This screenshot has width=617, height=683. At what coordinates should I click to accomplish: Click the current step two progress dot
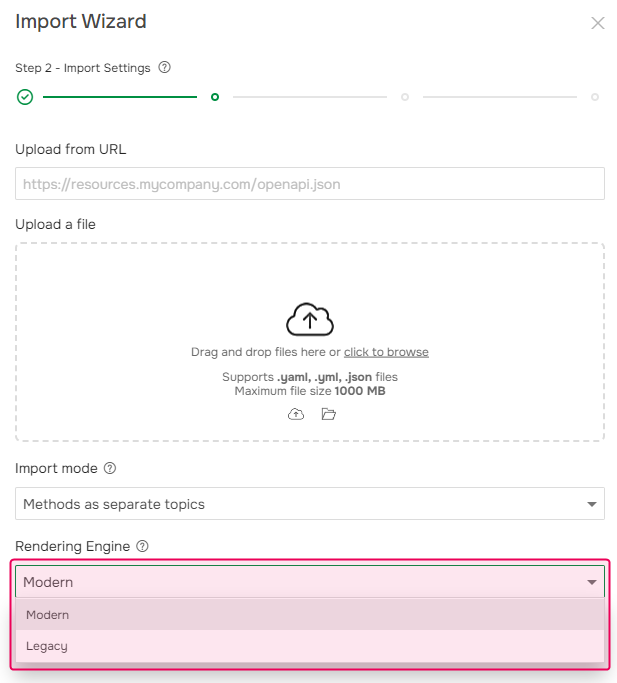click(215, 97)
